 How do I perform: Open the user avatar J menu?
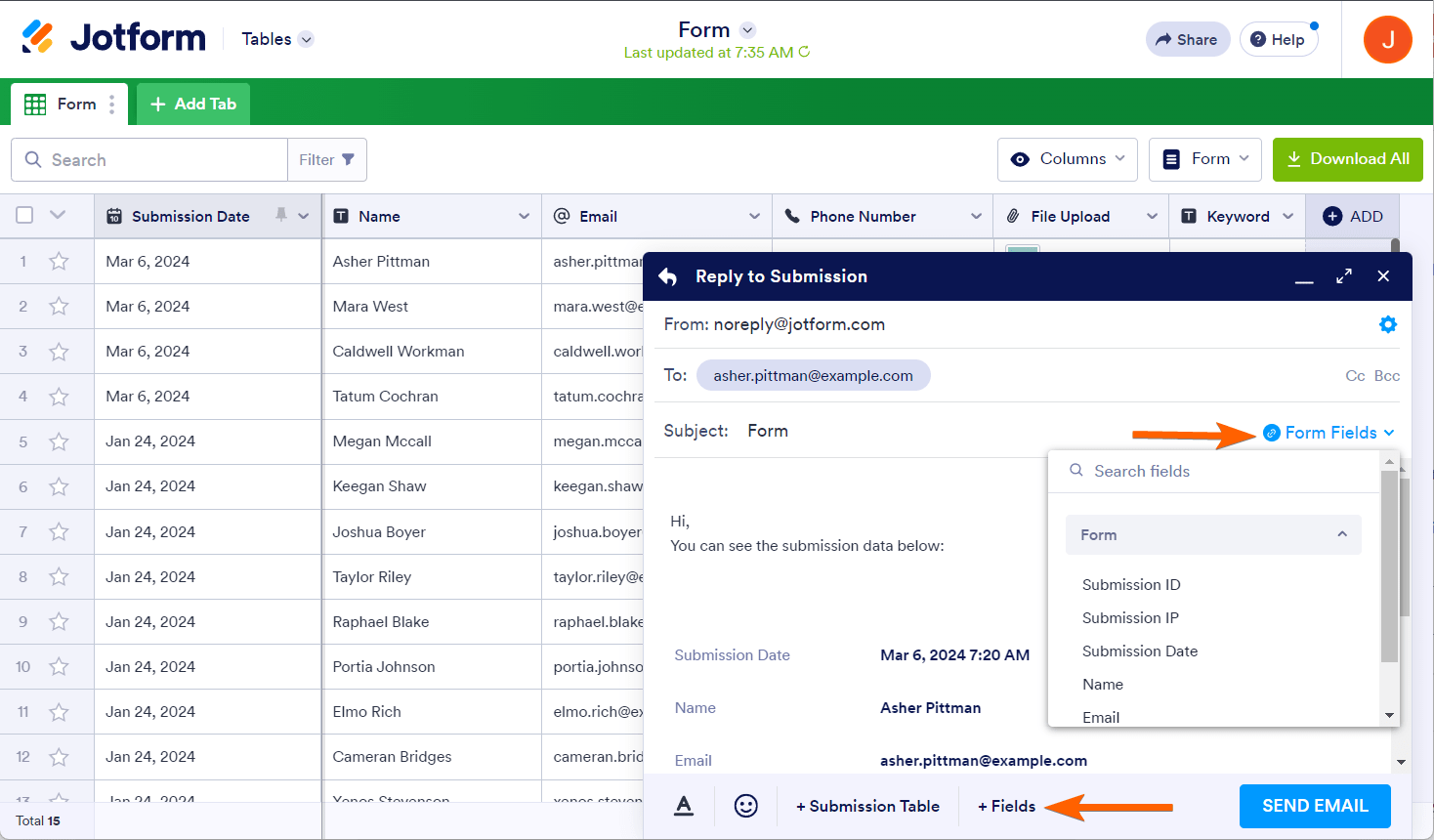tap(1387, 40)
